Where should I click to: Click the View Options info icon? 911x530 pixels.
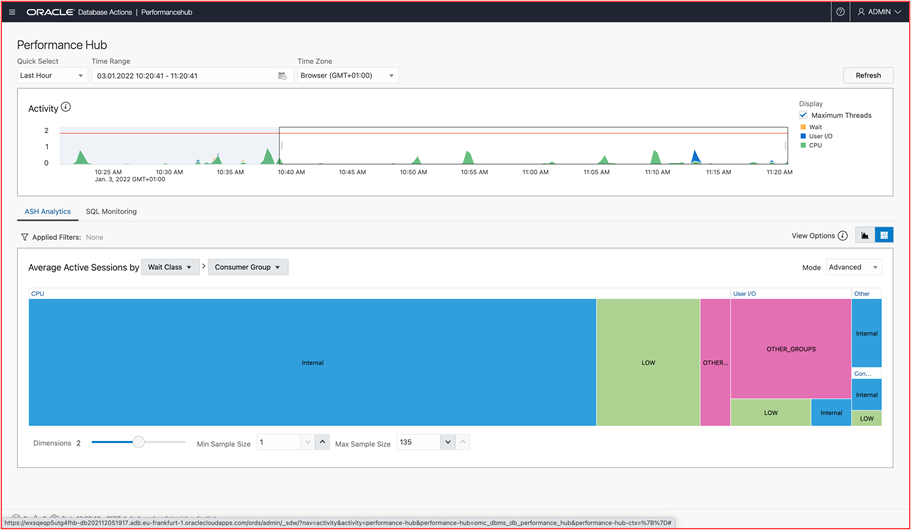(x=842, y=235)
